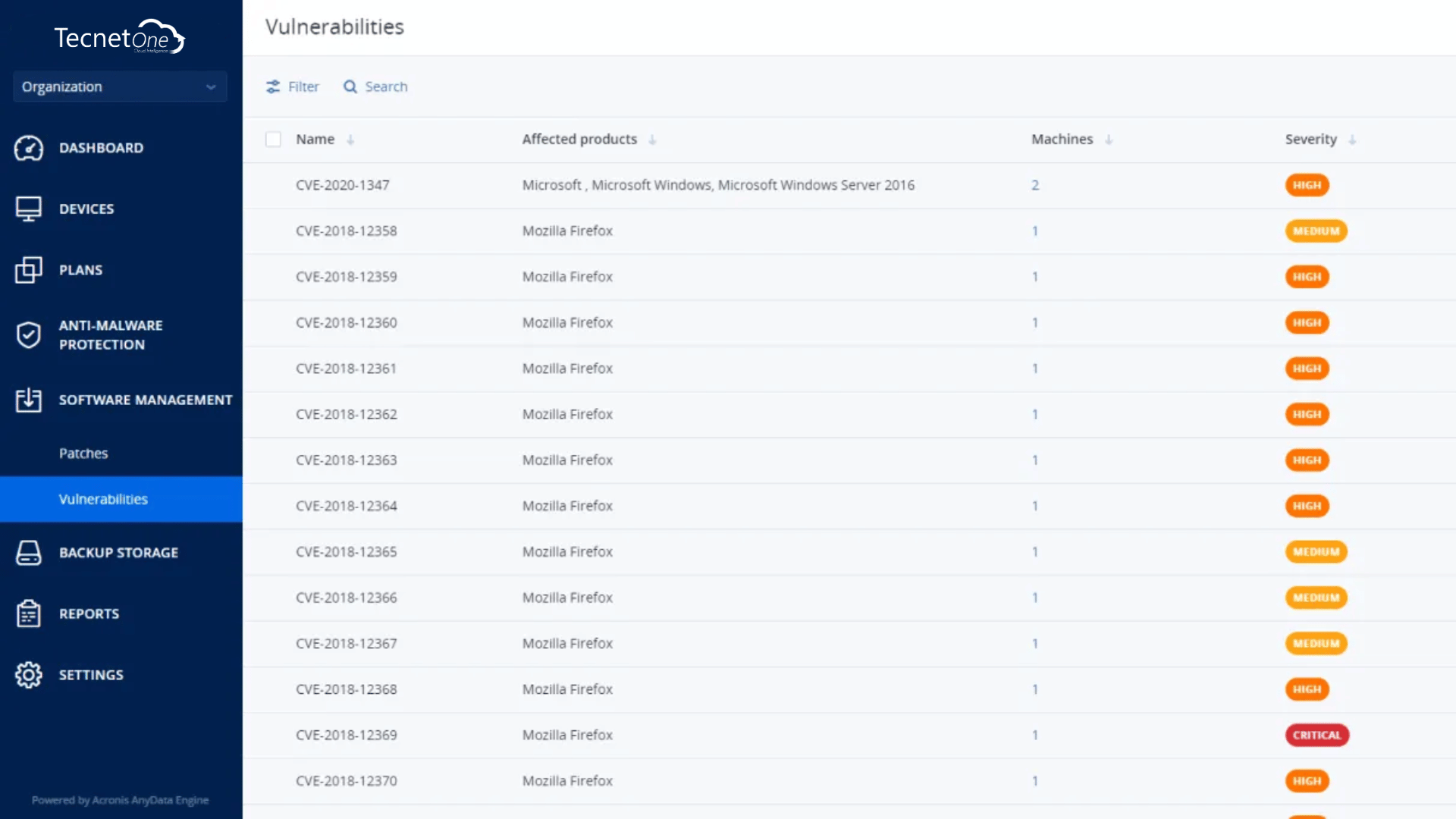Viewport: 1456px width, 819px height.
Task: Click the Reports clipboard icon
Action: 29,613
